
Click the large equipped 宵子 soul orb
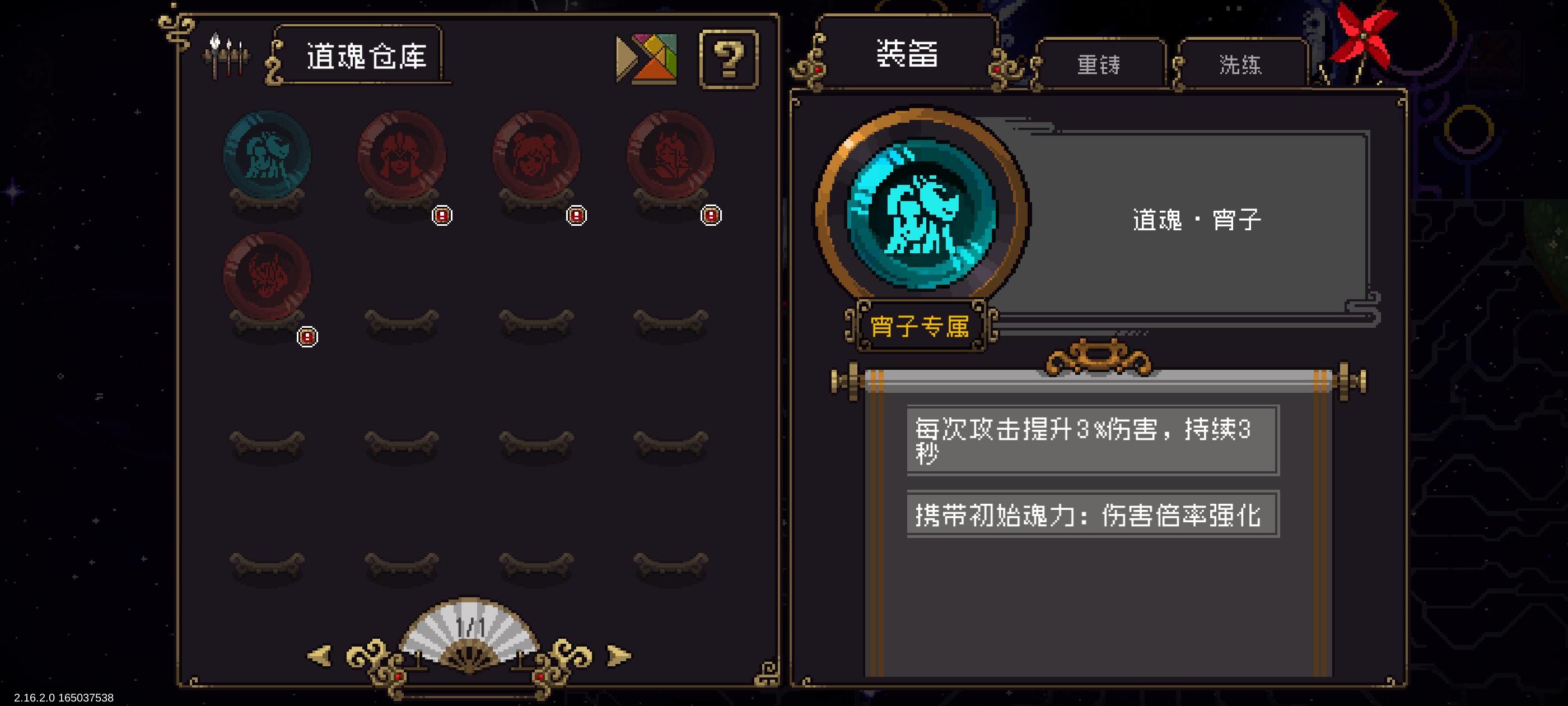pyautogui.click(x=922, y=213)
